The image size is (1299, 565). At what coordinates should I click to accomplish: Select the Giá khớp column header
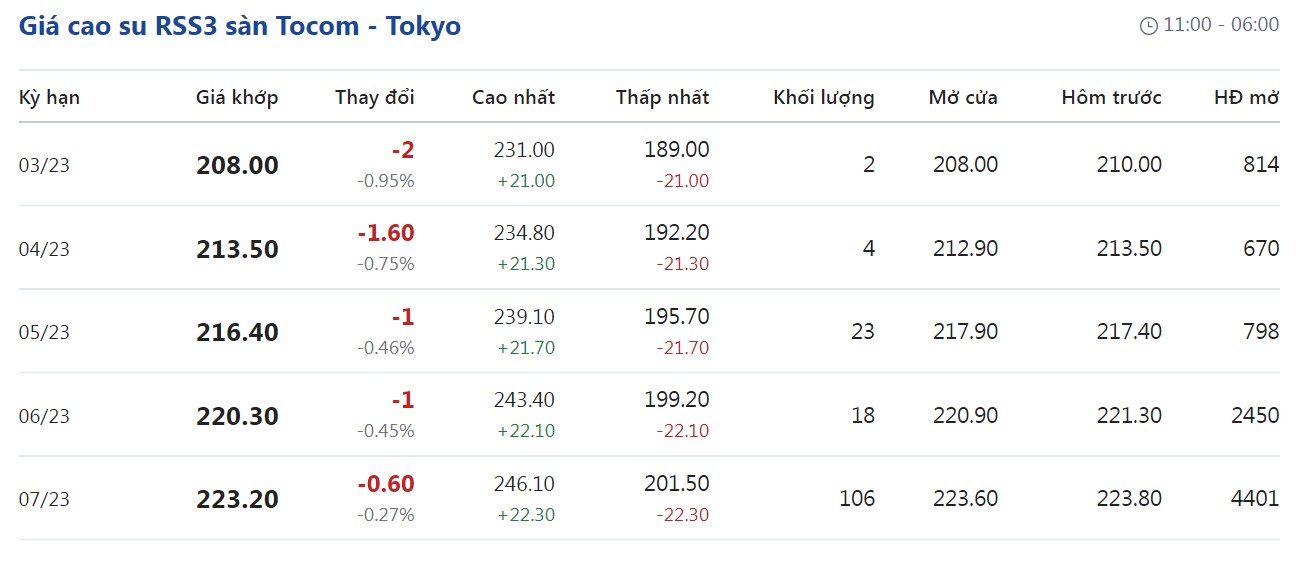click(237, 97)
